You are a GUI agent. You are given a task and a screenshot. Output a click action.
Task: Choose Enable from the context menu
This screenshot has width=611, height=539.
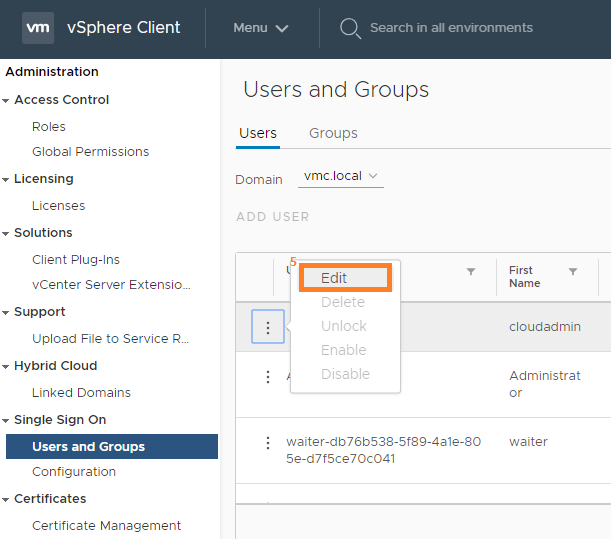(344, 350)
